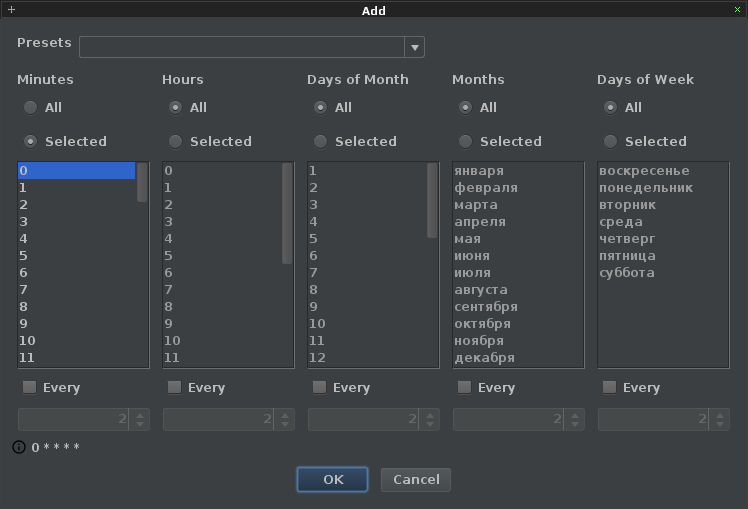748x509 pixels.
Task: Select четверг in Days of Week list
Action: [x=664, y=239]
